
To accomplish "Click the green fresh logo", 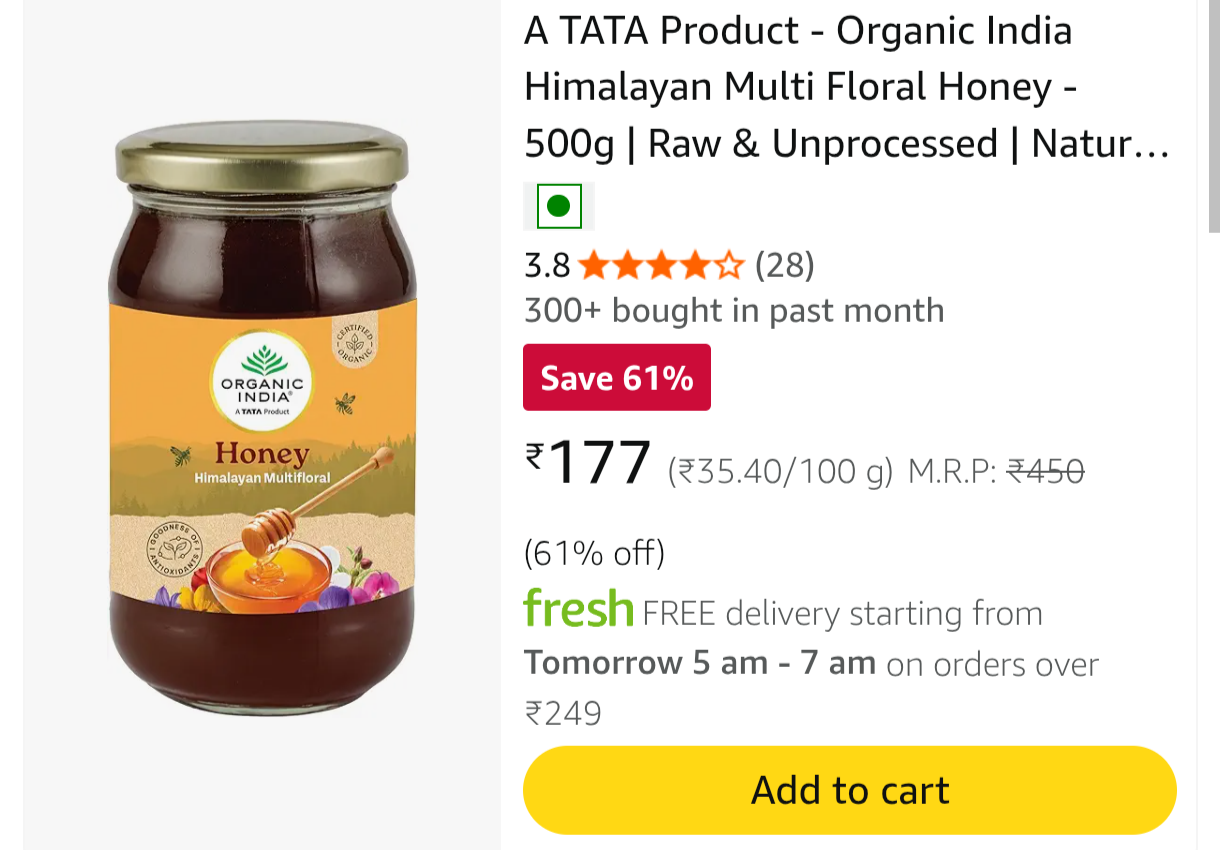I will click(579, 608).
